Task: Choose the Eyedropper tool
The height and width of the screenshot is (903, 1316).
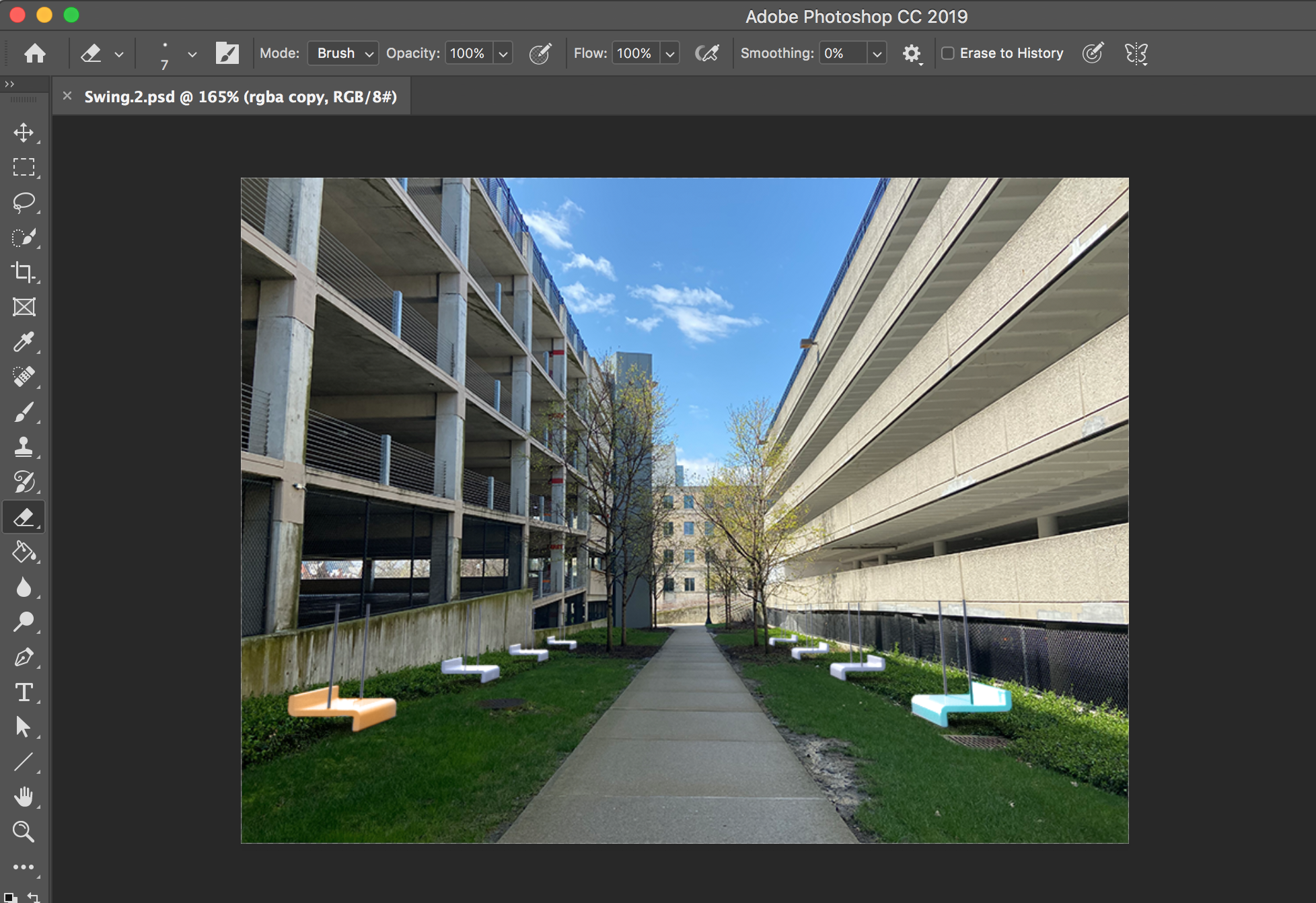Action: [24, 342]
